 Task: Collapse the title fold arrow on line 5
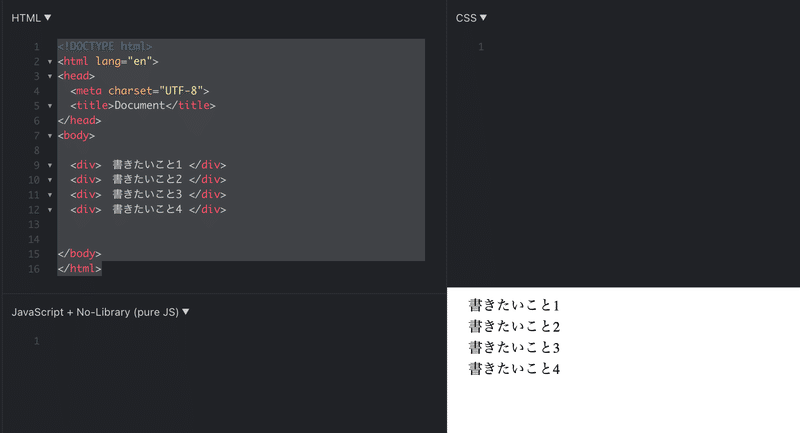(50, 106)
